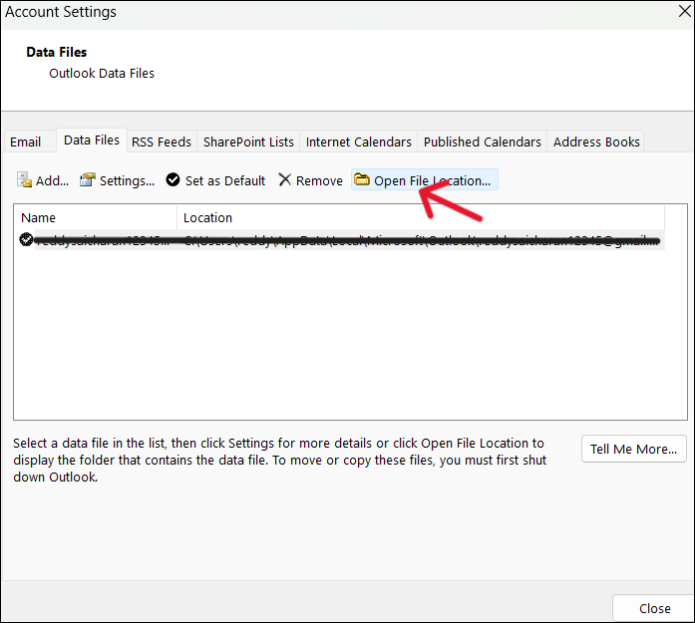Go to the SharePoint Lists tab

pos(248,142)
